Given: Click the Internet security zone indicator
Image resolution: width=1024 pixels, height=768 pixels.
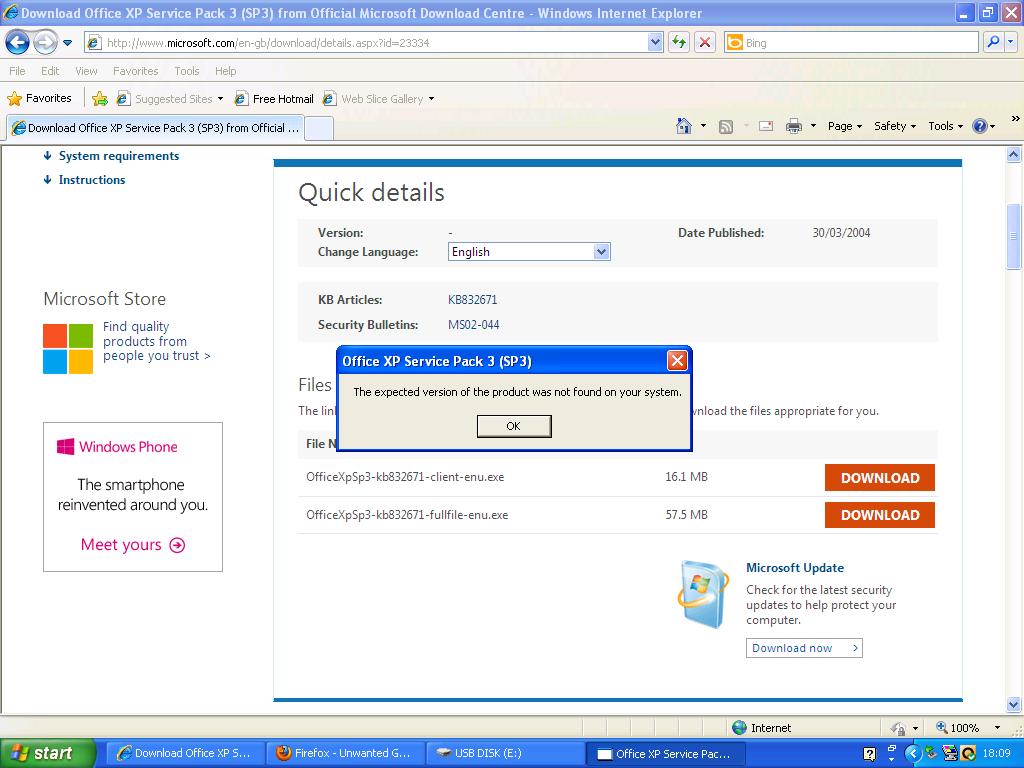Looking at the screenshot, I should 761,728.
